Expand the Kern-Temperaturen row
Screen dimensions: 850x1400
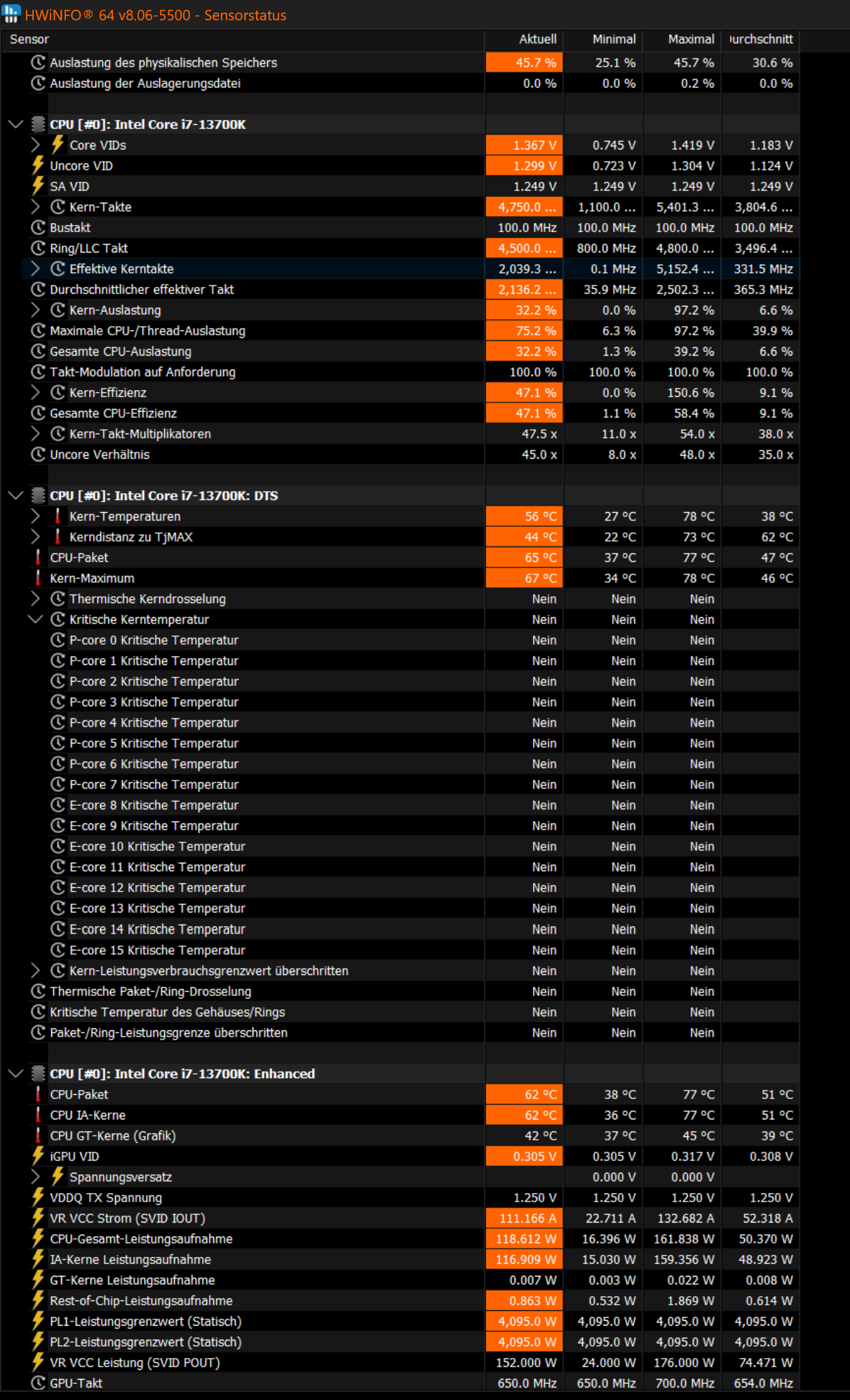35,516
